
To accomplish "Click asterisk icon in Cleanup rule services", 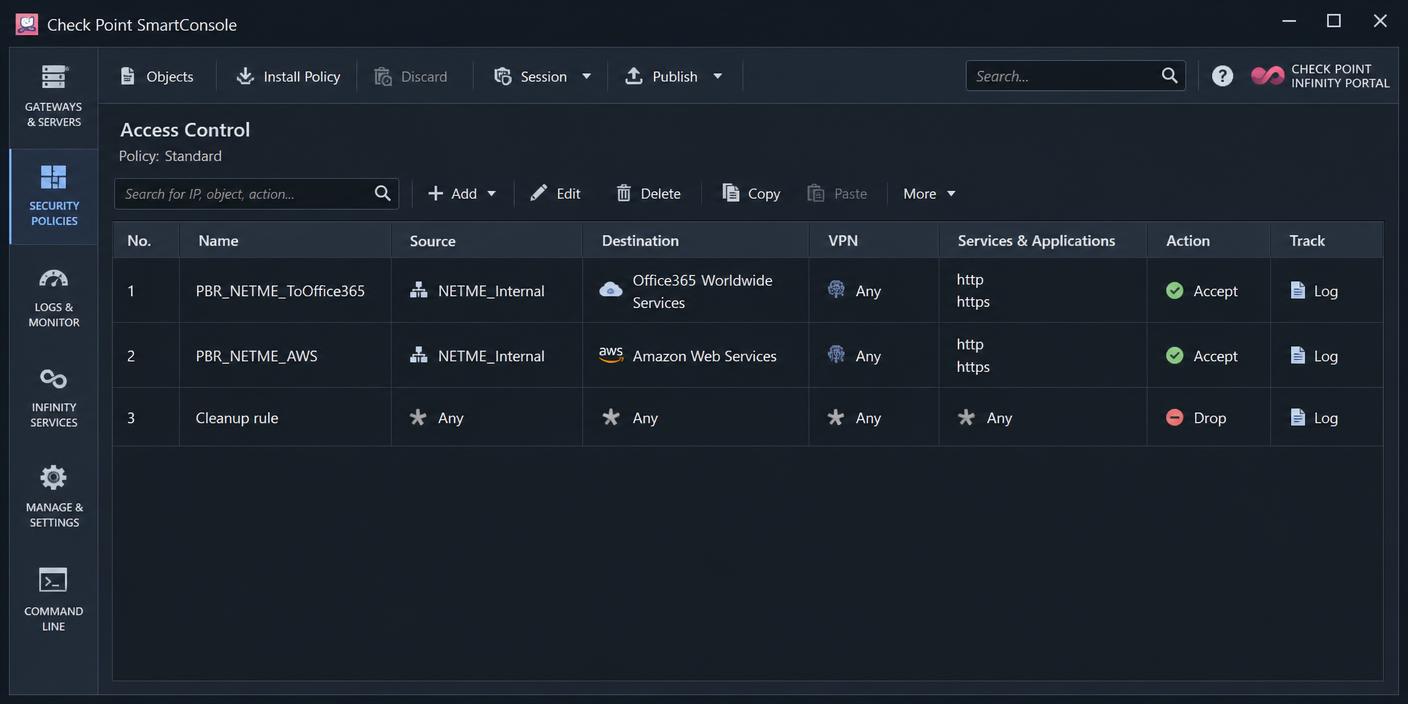I will 966,417.
